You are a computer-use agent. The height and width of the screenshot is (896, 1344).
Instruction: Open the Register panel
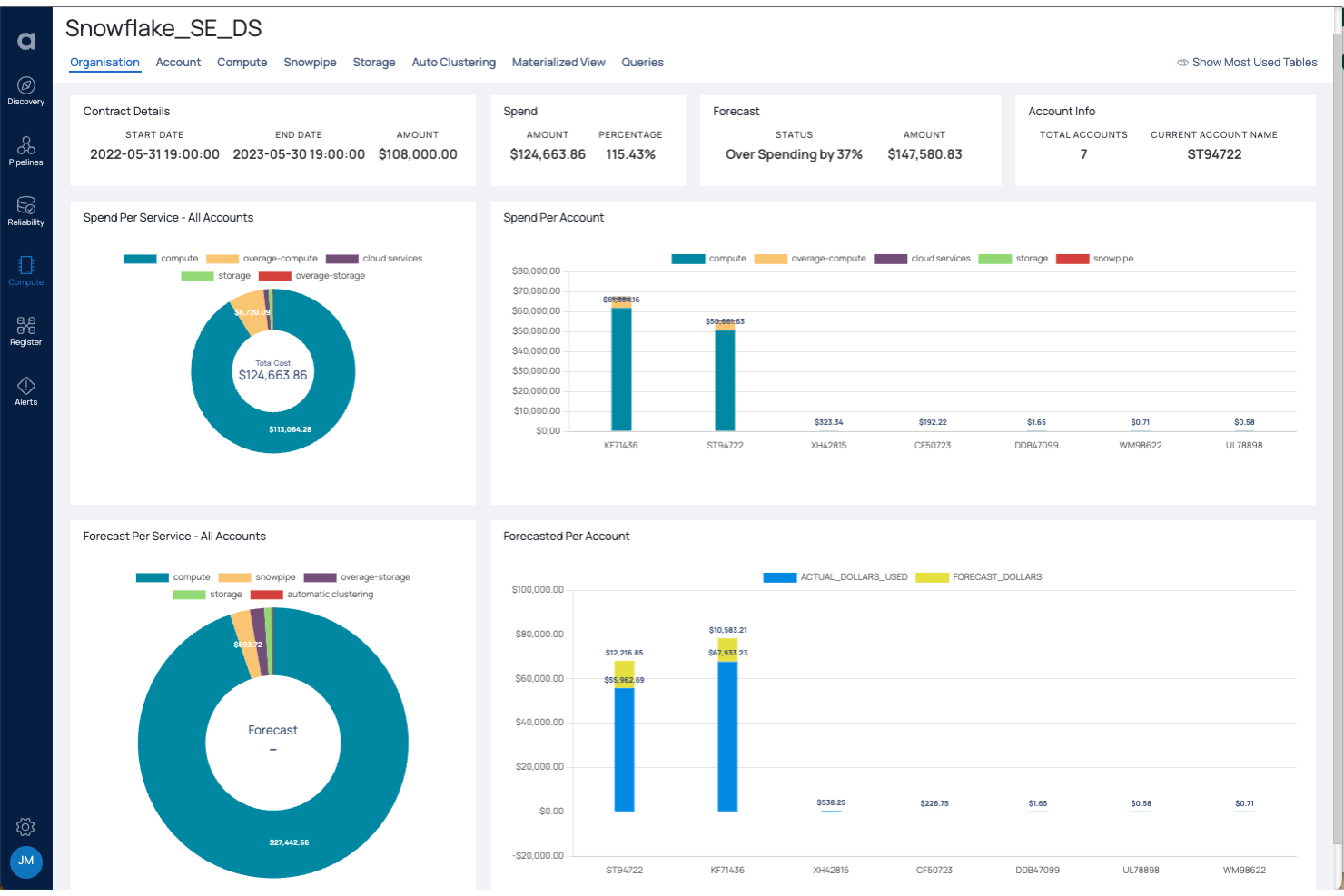(x=25, y=329)
